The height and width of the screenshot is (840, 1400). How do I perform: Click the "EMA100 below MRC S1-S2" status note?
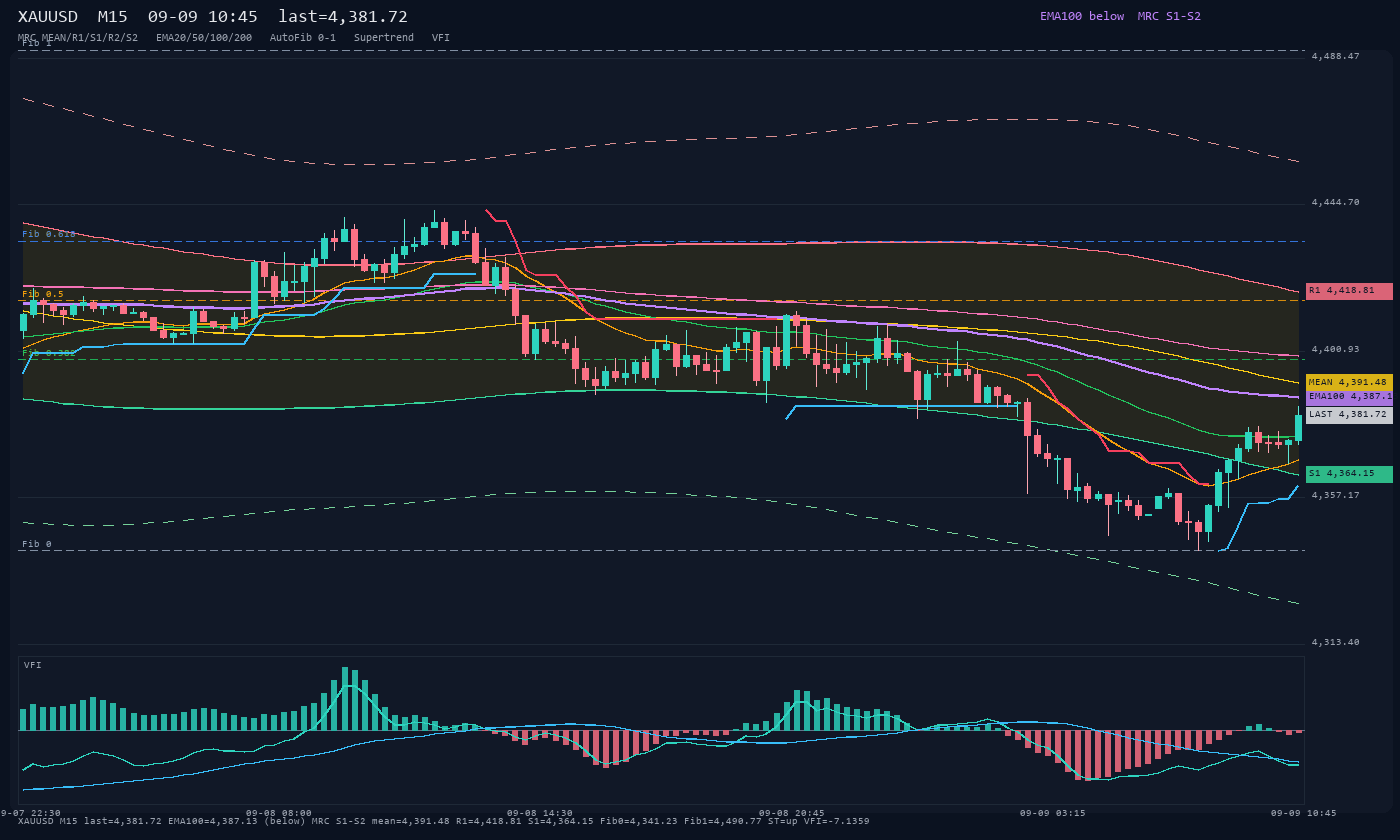pos(1120,16)
